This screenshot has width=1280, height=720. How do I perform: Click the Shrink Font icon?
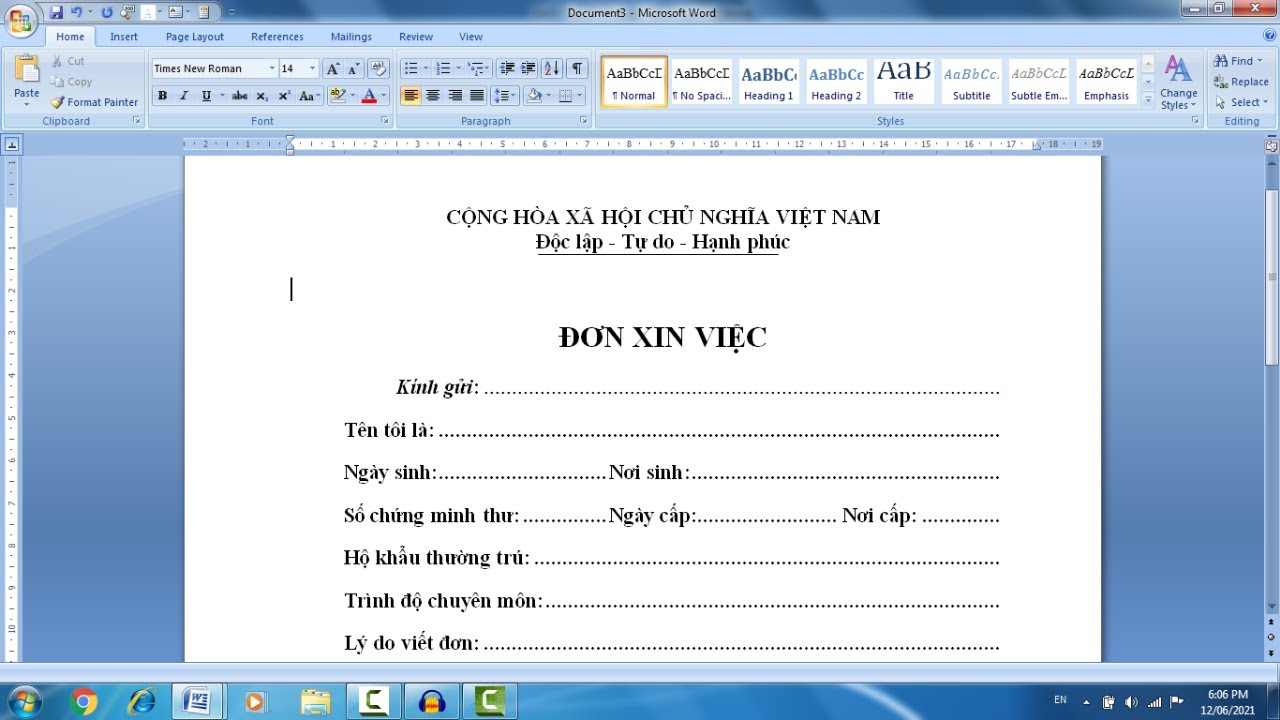pos(354,69)
